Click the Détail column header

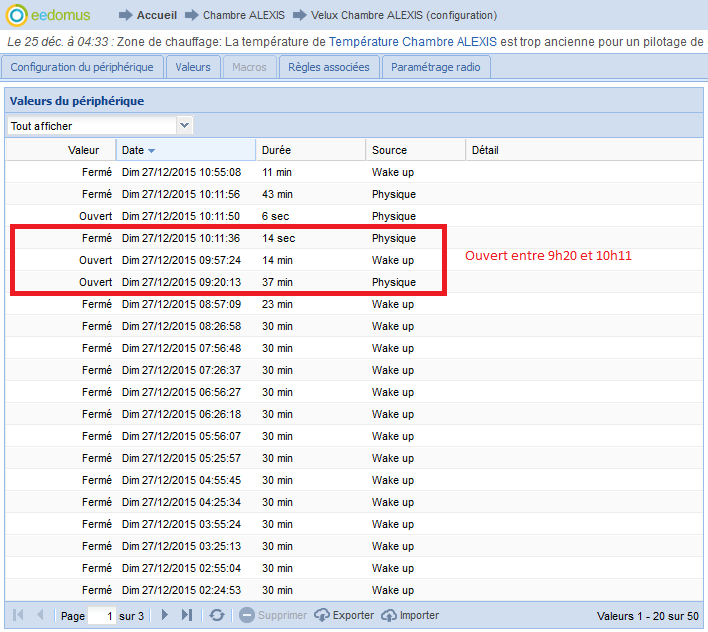[583, 150]
